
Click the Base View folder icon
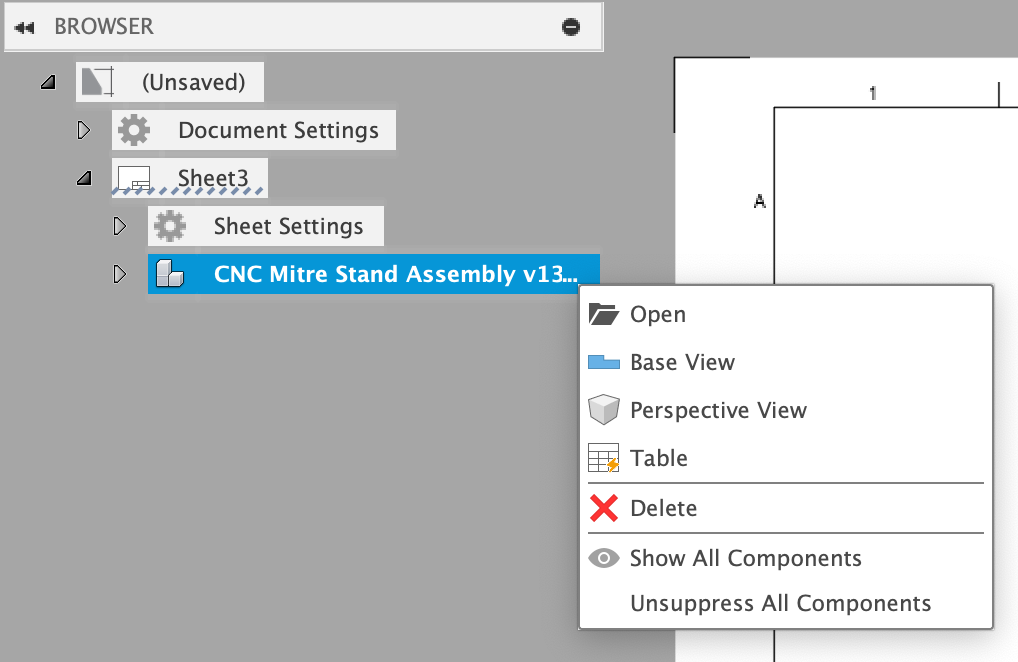tap(603, 361)
